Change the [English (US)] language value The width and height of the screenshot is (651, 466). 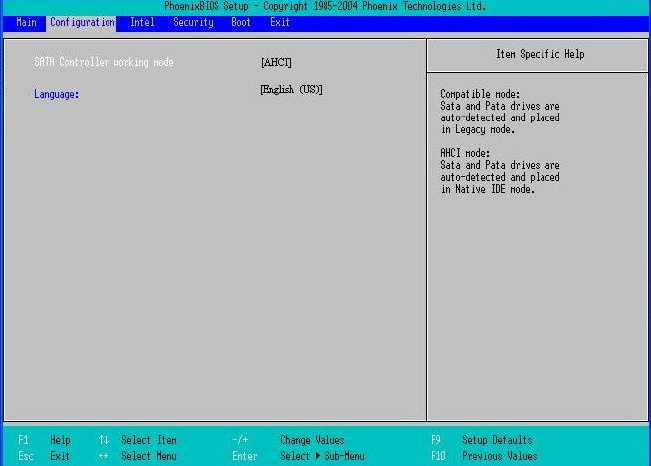click(291, 90)
